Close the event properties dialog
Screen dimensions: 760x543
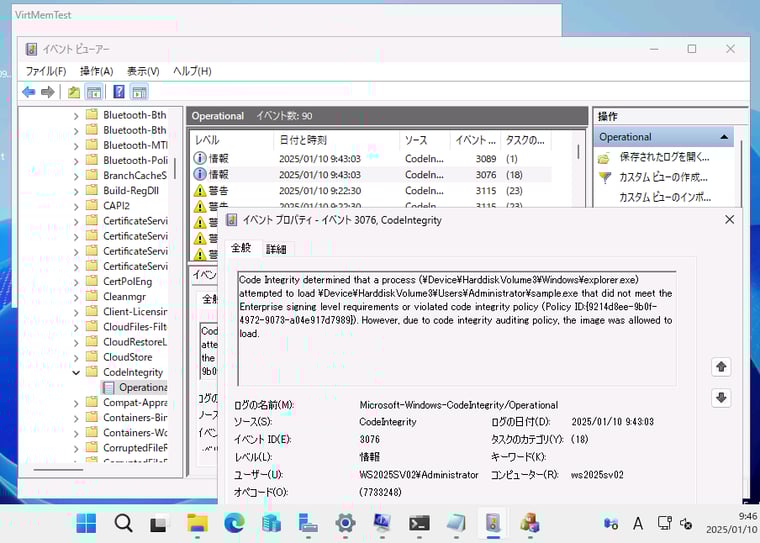pyautogui.click(x=729, y=220)
